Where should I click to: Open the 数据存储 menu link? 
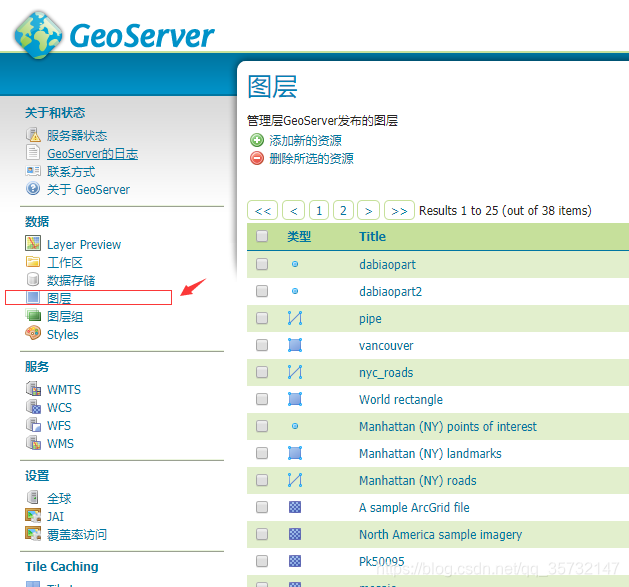(x=71, y=280)
